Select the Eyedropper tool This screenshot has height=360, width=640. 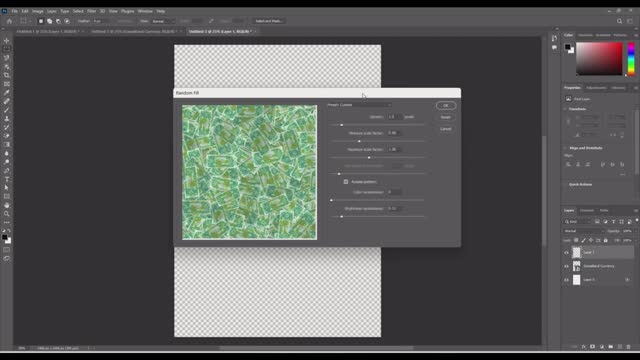coord(7,92)
